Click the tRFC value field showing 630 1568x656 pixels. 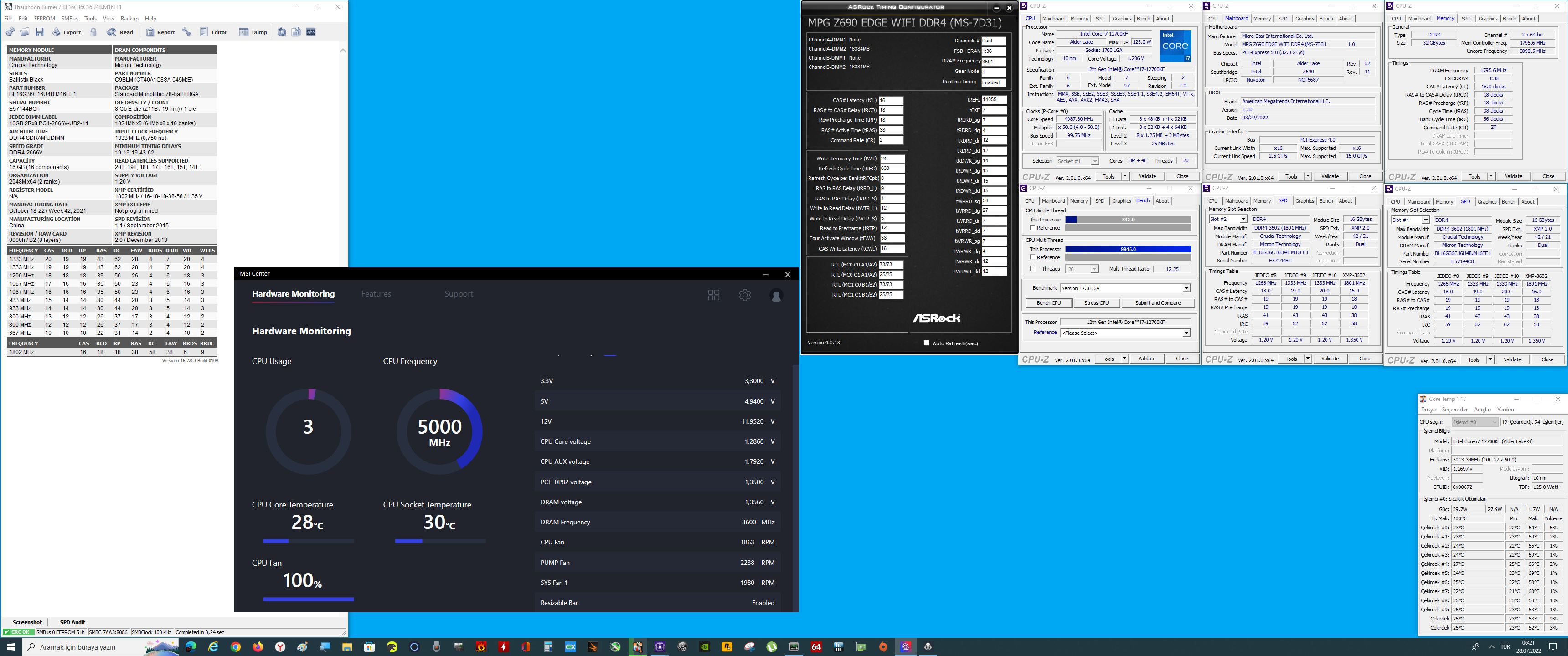[x=892, y=169]
